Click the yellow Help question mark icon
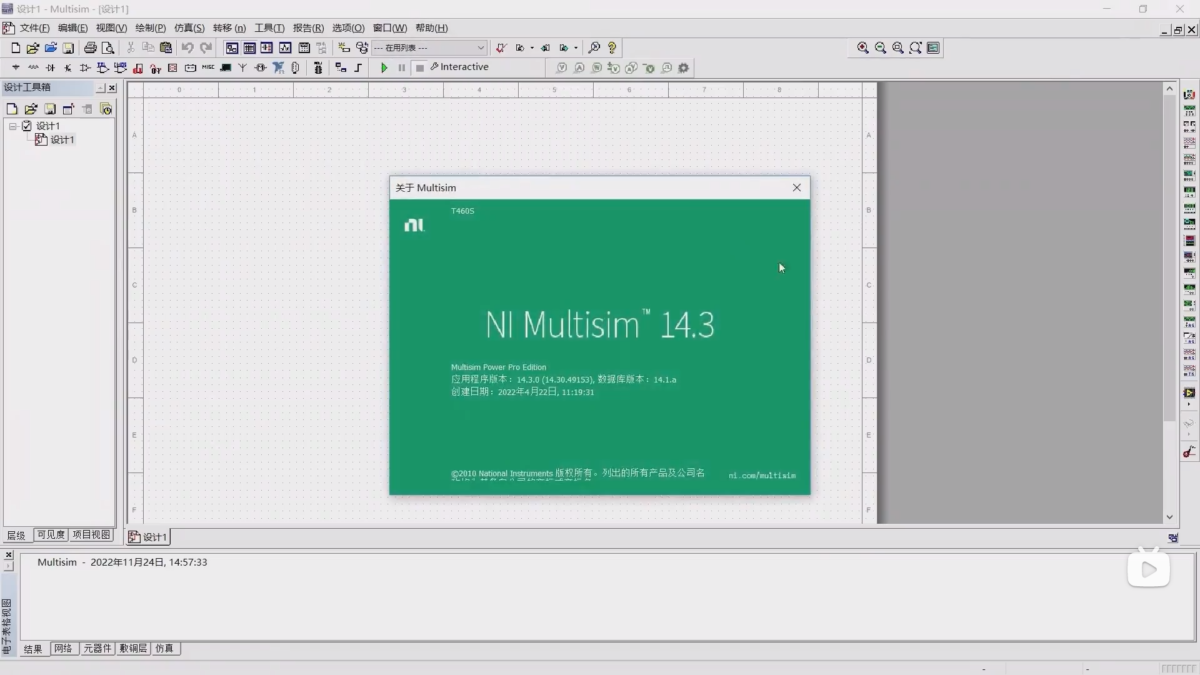The image size is (1200, 675). point(612,48)
